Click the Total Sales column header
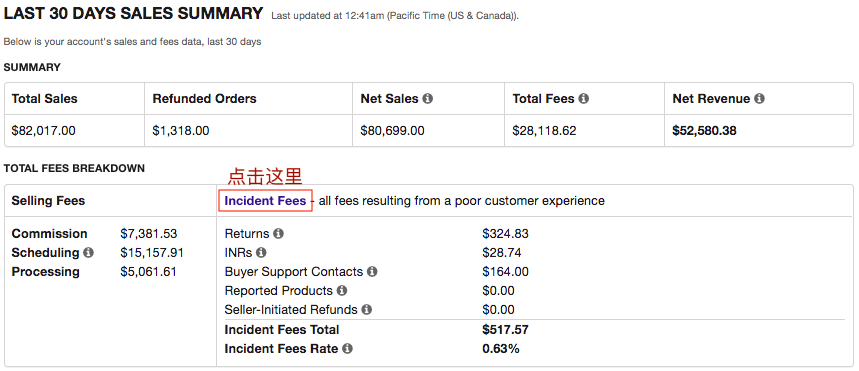The image size is (859, 371). point(45,99)
